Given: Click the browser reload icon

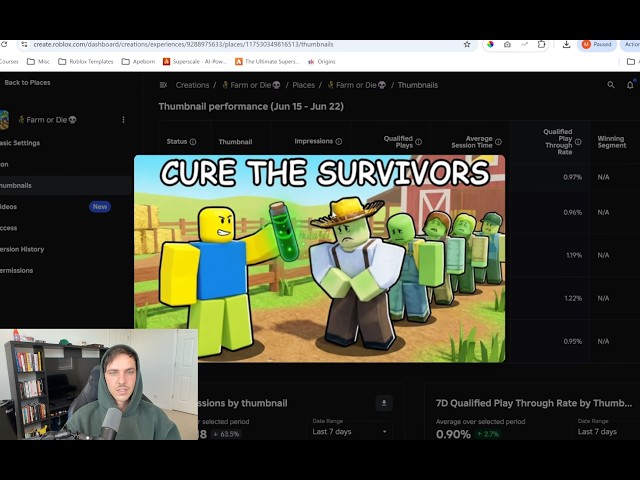Looking at the screenshot, I should point(3,44).
